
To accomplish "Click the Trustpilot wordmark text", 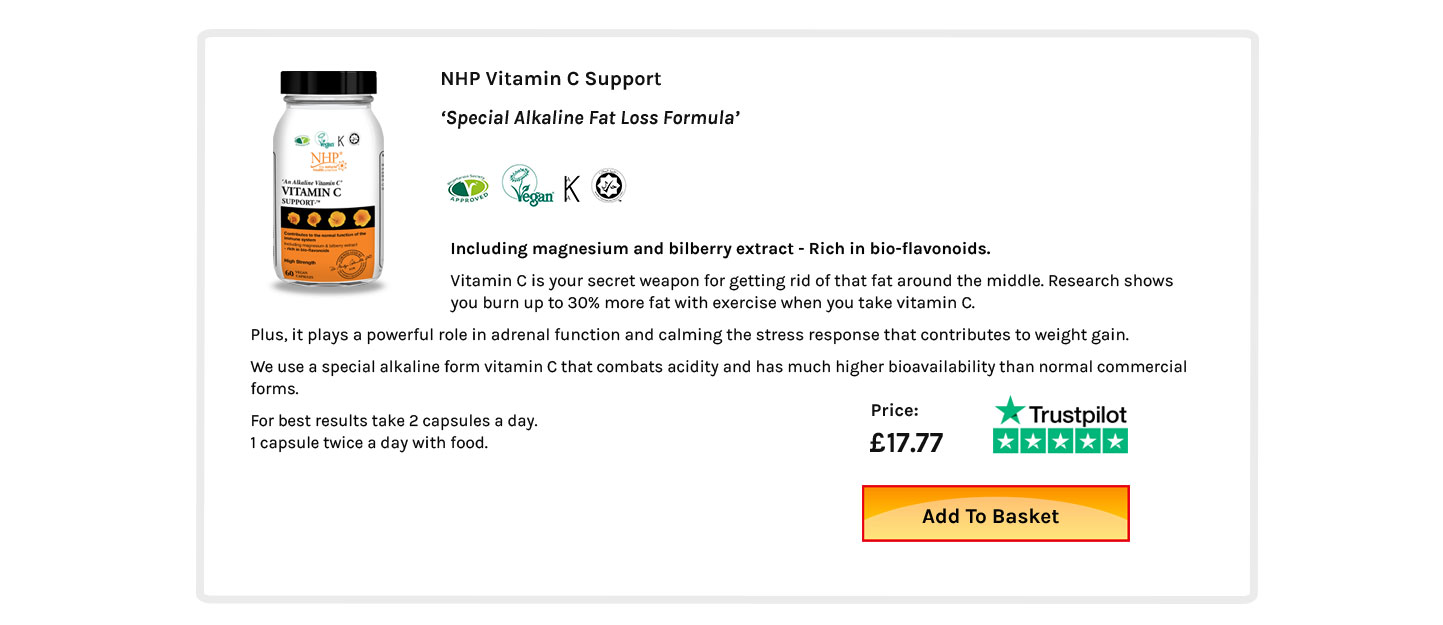I will tap(1078, 415).
